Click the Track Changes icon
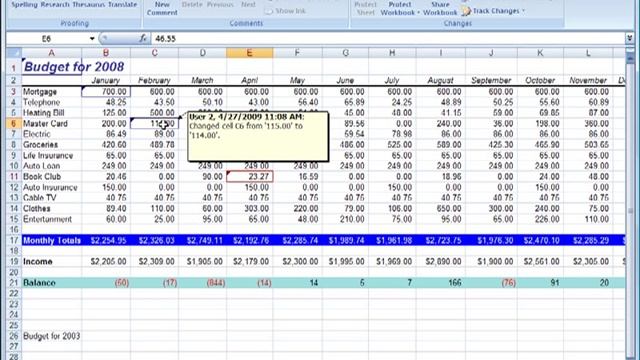 466,11
